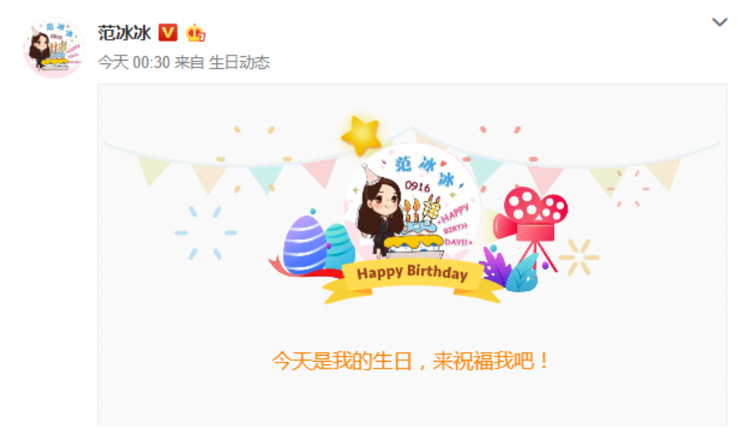Screen dimensions: 750x444
Task: Click the gold star on the banner
Action: click(x=361, y=135)
